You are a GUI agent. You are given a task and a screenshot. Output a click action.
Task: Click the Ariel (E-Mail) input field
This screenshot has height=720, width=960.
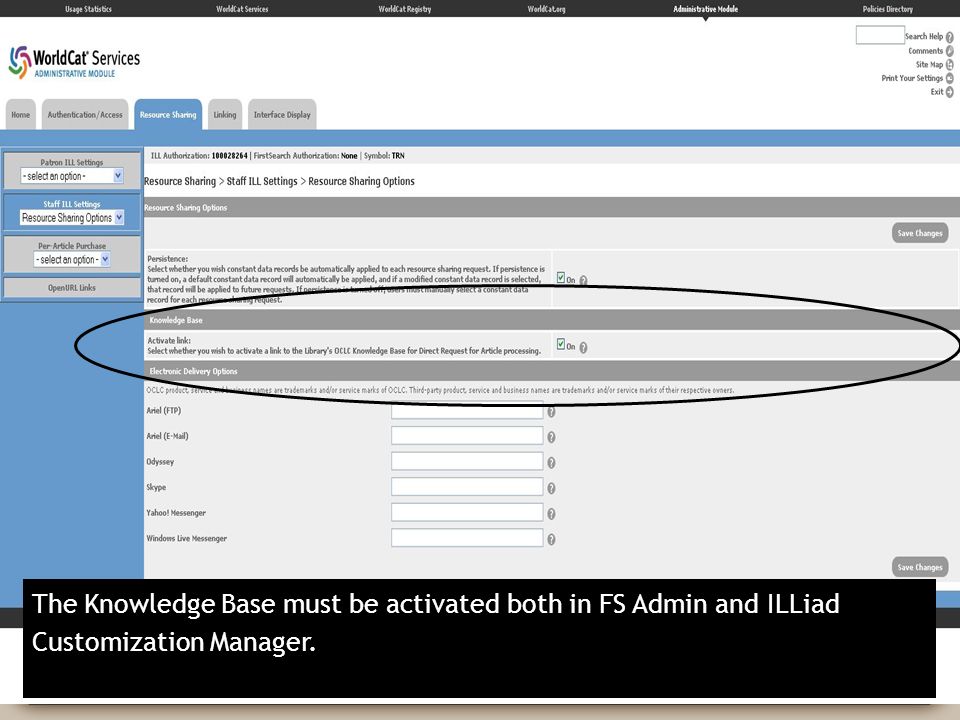pyautogui.click(x=467, y=435)
